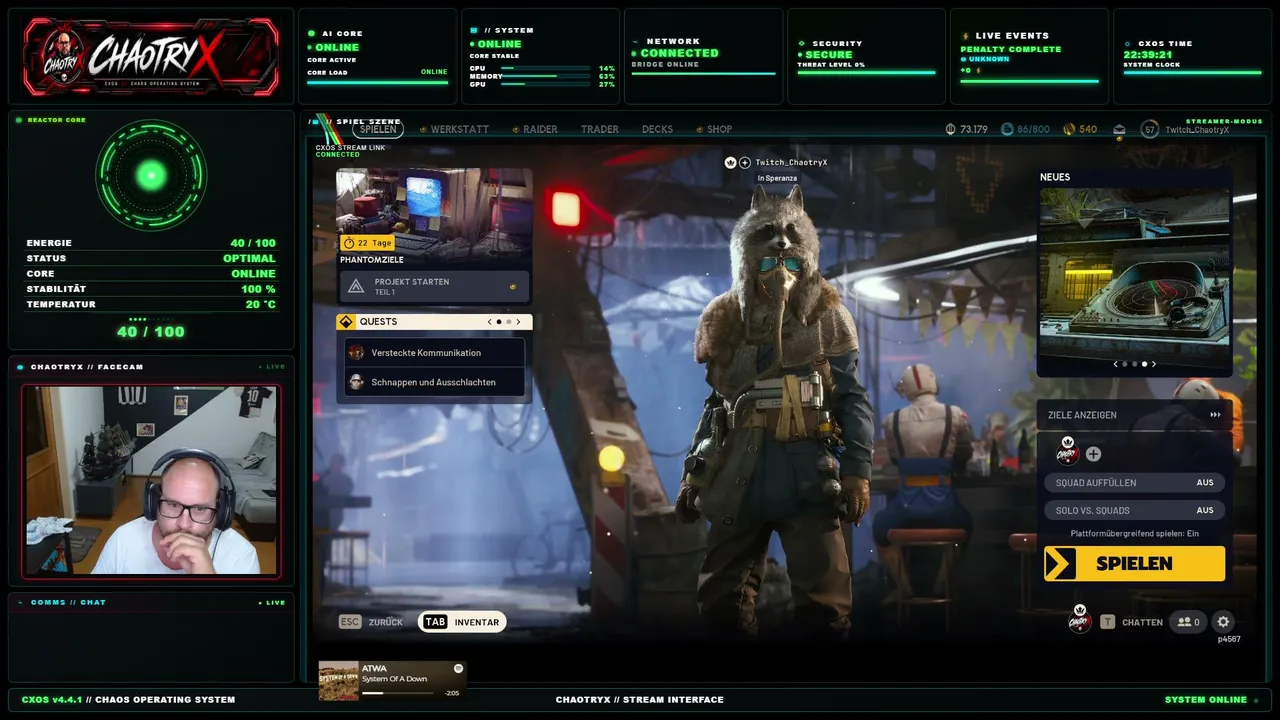This screenshot has width=1280, height=720.
Task: Toggle Solo vs. Squads setting
Action: point(1134,510)
